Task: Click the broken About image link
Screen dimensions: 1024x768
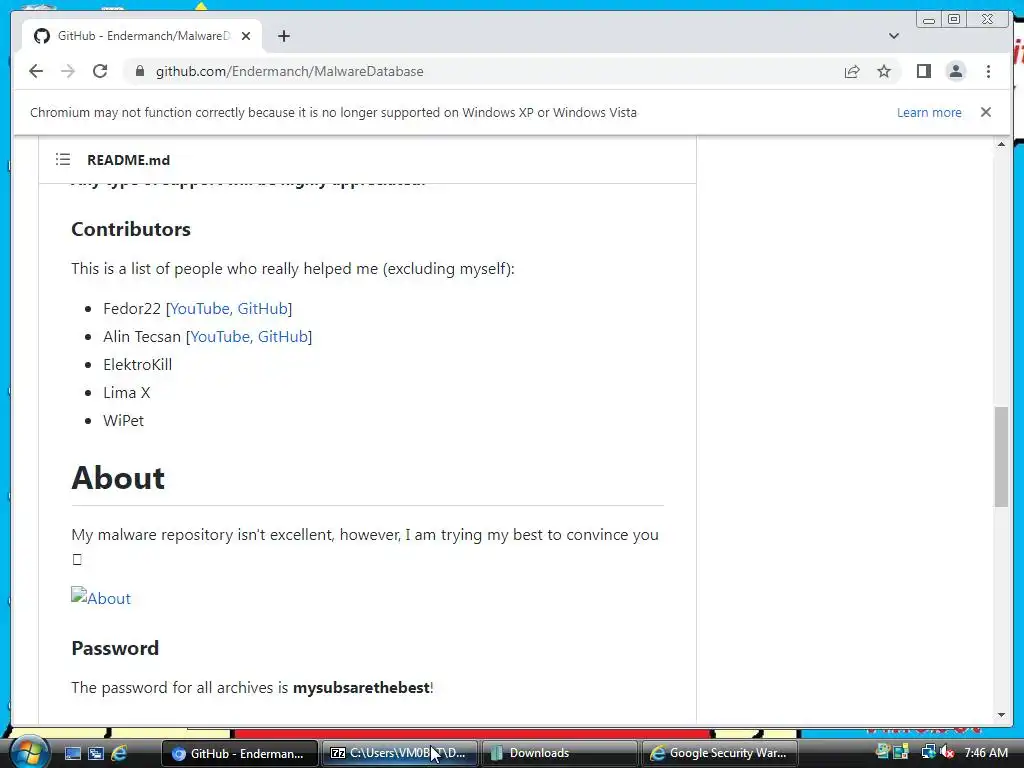Action: click(101, 598)
